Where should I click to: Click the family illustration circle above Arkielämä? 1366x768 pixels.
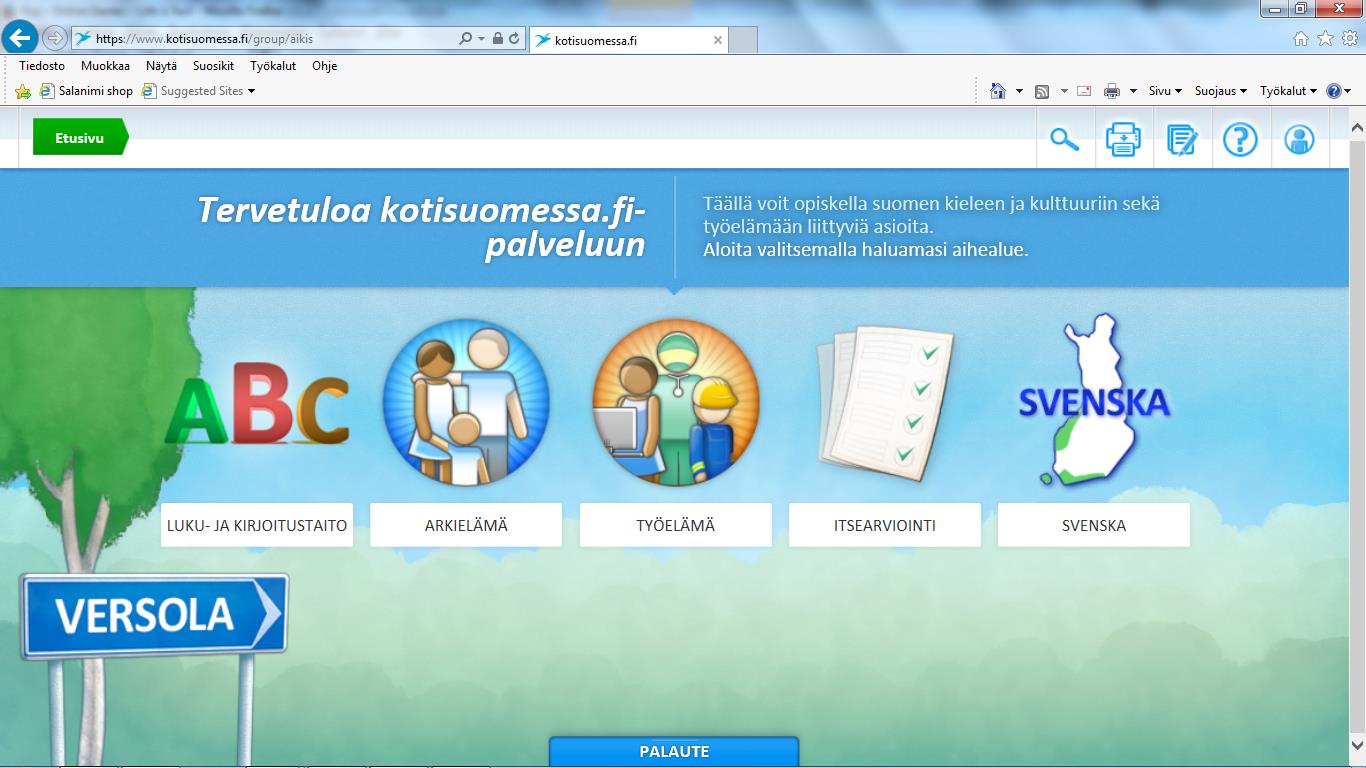[466, 402]
